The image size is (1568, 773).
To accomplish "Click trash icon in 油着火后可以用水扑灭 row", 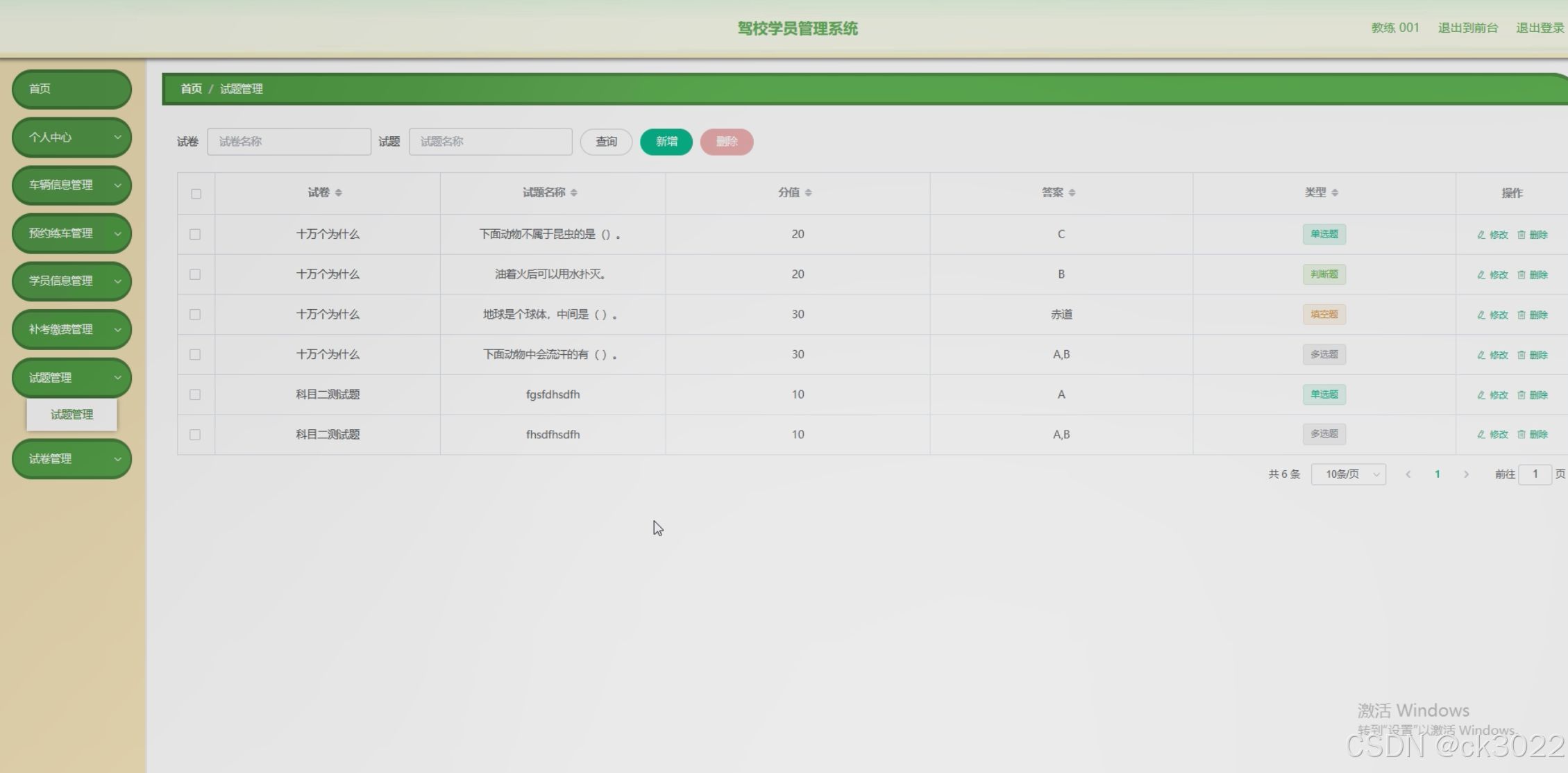I will point(1521,275).
